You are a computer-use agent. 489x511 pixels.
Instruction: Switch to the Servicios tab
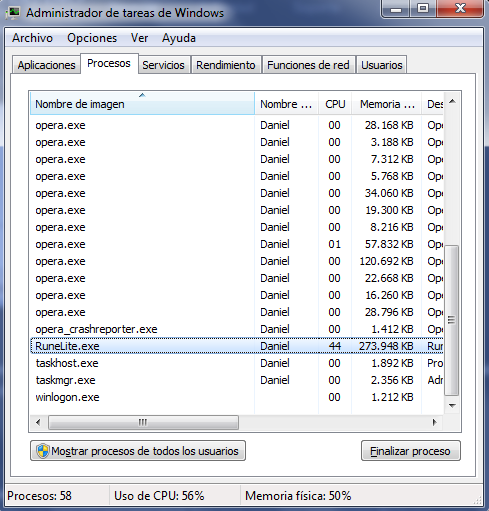click(163, 65)
